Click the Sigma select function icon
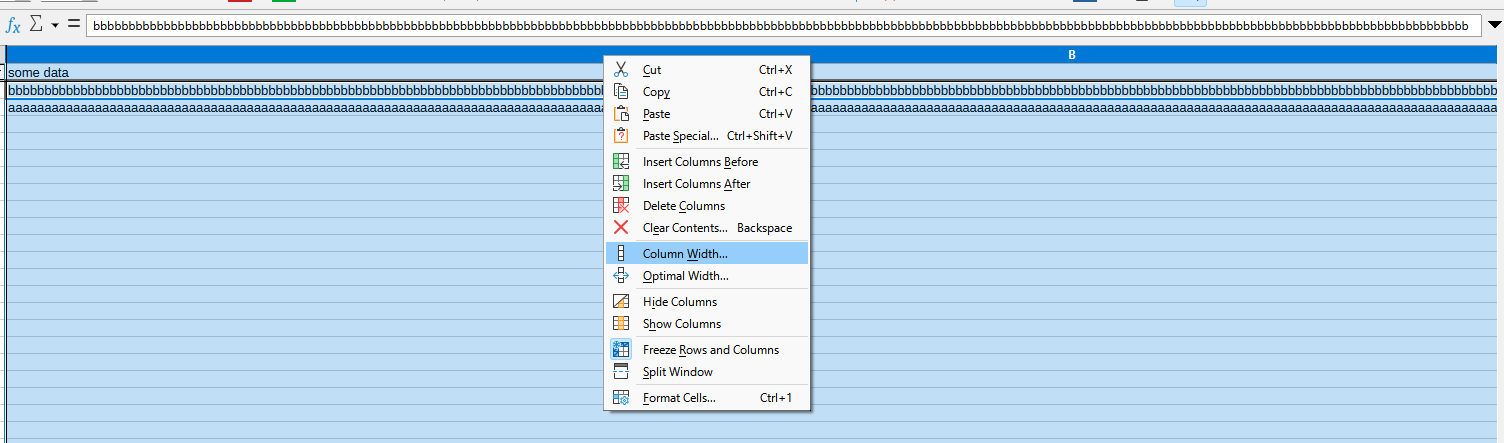The width and height of the screenshot is (1504, 443). click(x=36, y=25)
